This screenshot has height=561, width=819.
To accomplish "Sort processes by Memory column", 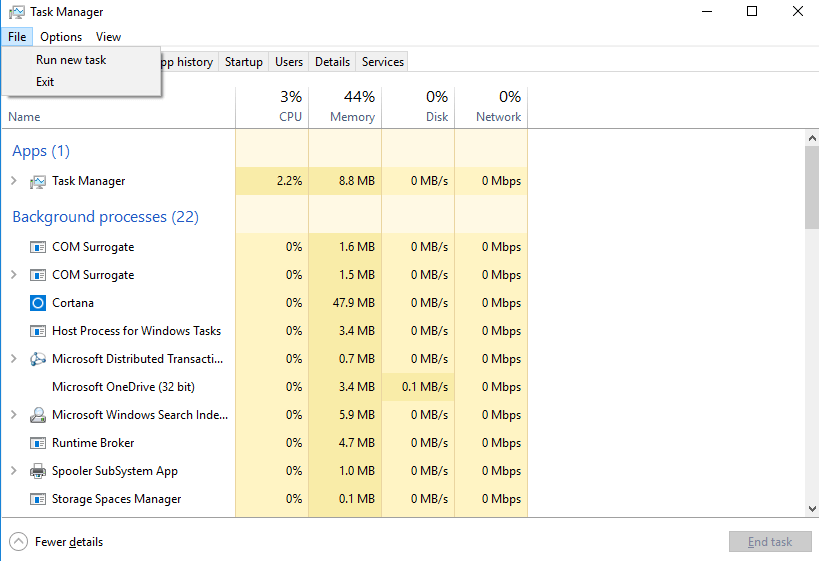I will pos(345,108).
